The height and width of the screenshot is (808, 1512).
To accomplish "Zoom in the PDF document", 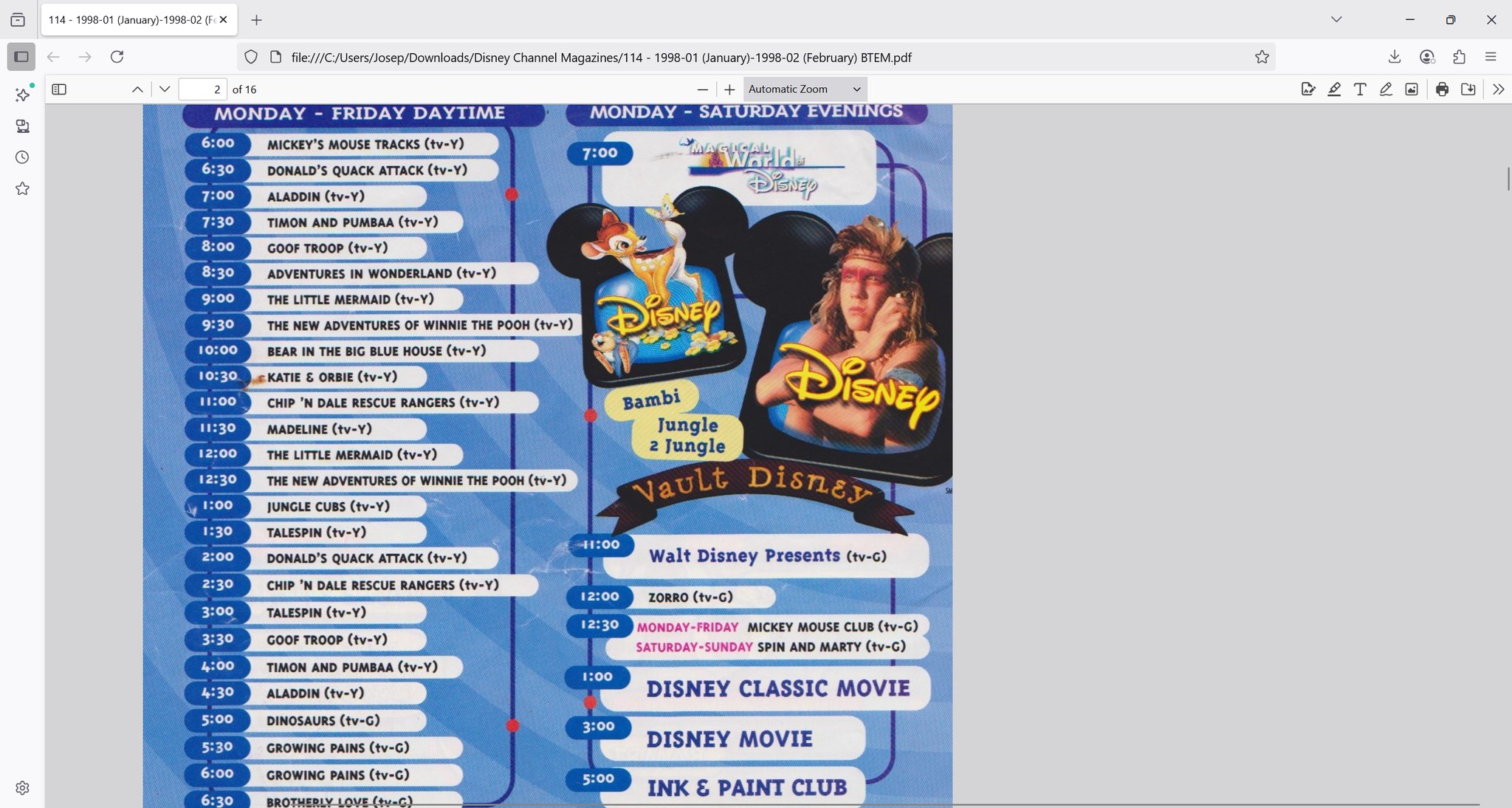I will tap(729, 89).
